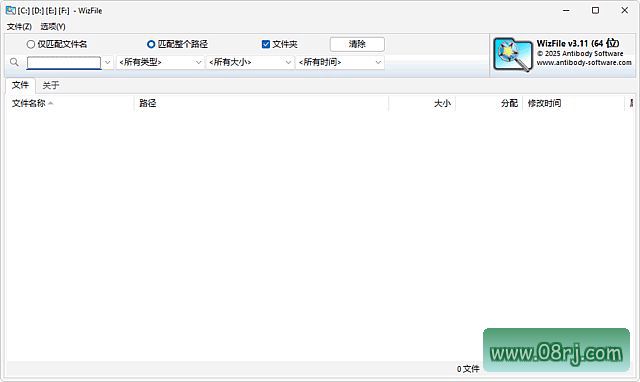Viewport: 640px width, 382px height.
Task: Close the WizFile window
Action: pos(625,11)
